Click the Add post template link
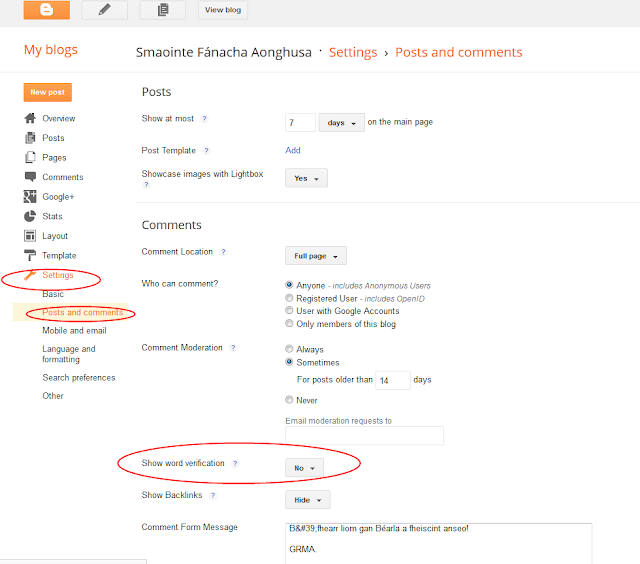Image resolution: width=640 pixels, height=564 pixels. pos(293,150)
